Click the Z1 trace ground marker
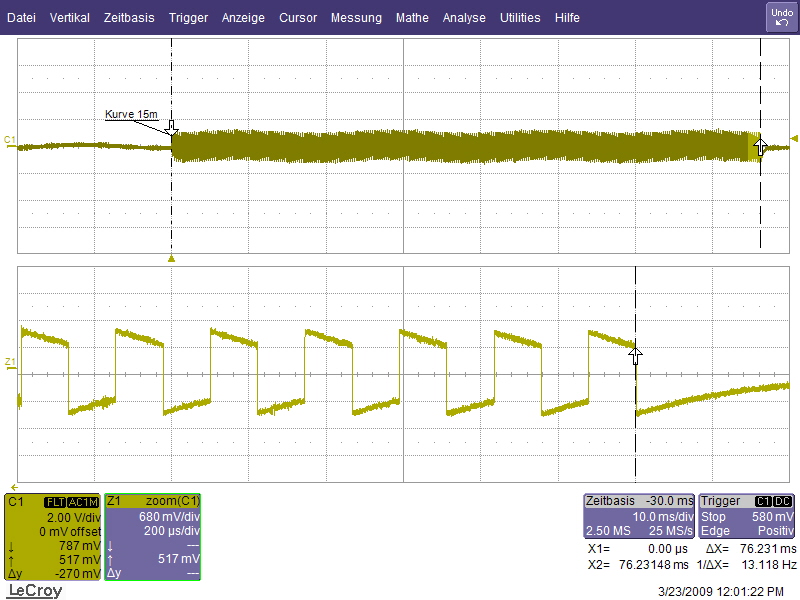This screenshot has height=600, width=800. [10, 364]
